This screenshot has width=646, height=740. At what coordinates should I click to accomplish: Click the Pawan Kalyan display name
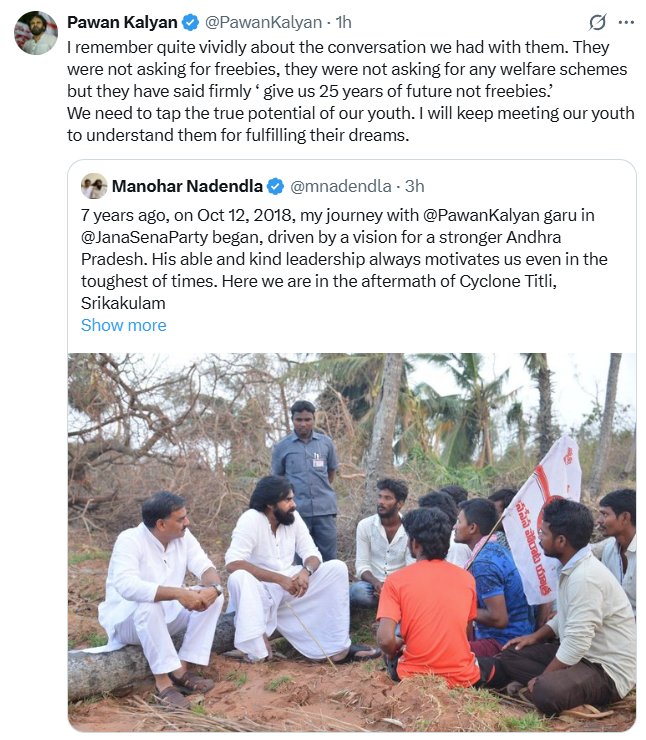tap(122, 22)
